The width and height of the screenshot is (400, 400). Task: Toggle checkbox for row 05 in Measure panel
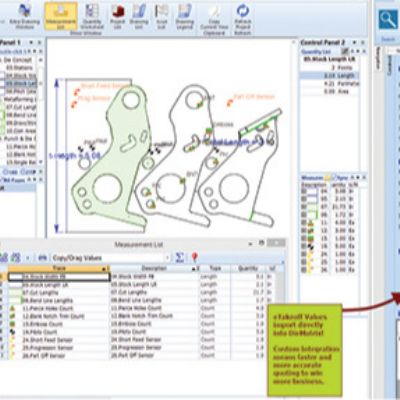(304, 199)
